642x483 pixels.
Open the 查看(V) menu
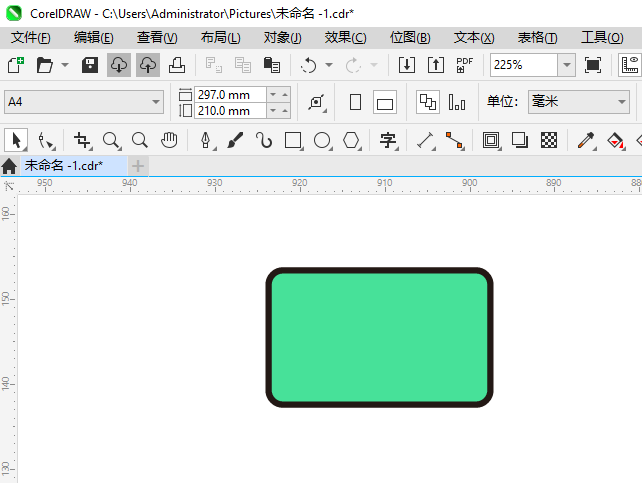click(157, 38)
